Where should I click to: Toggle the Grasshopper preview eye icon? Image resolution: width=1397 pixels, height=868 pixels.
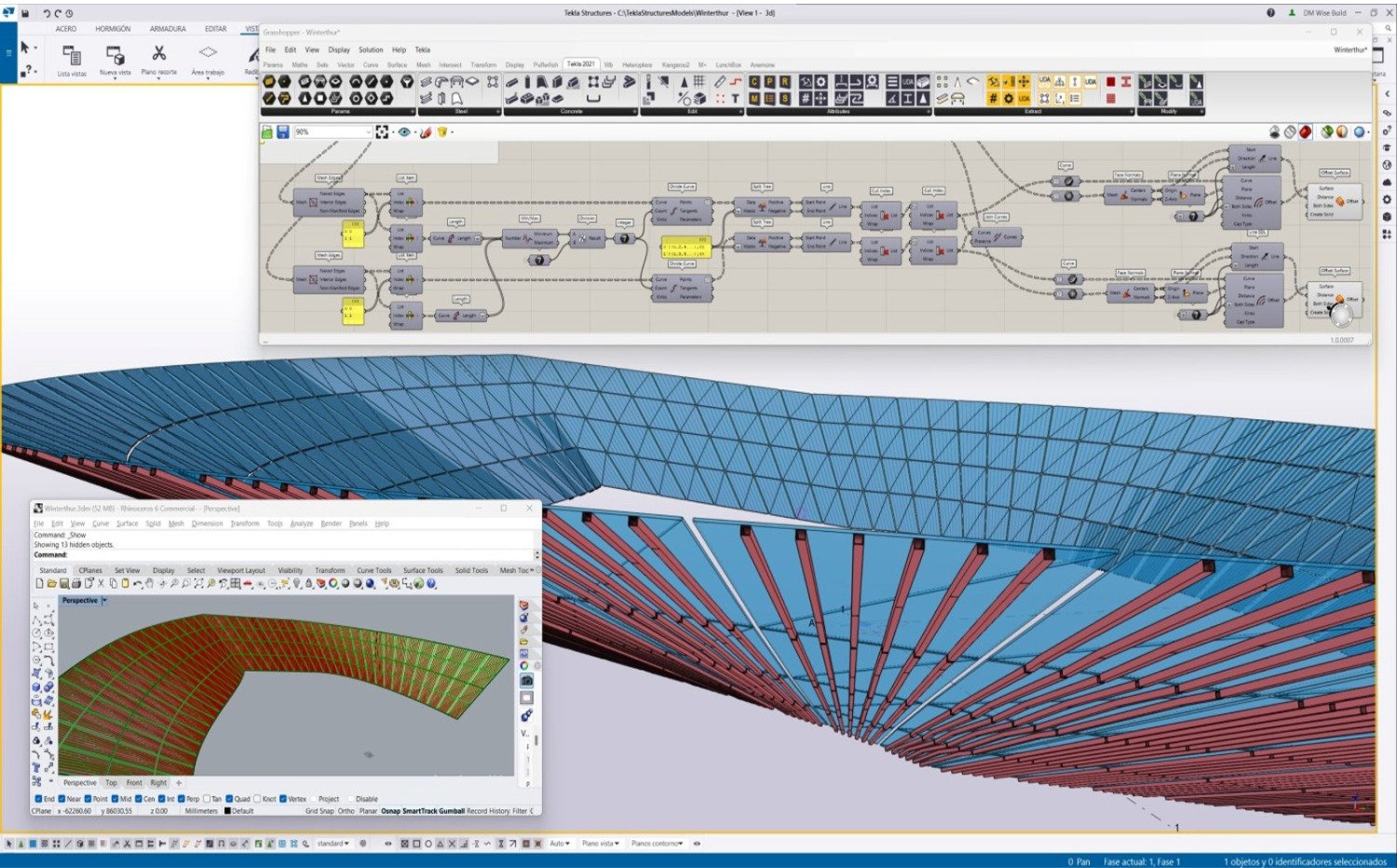(x=404, y=132)
